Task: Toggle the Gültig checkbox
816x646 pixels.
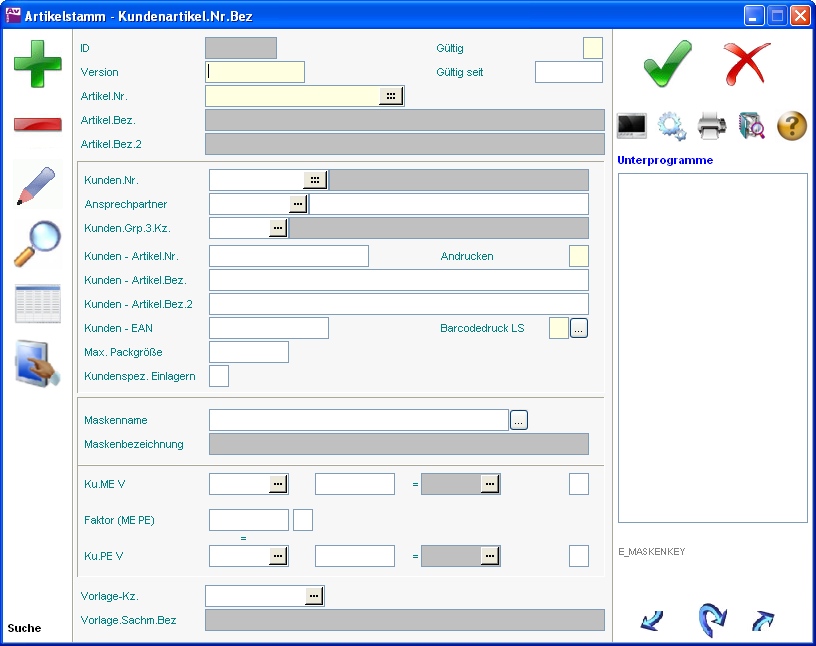Action: pos(593,48)
